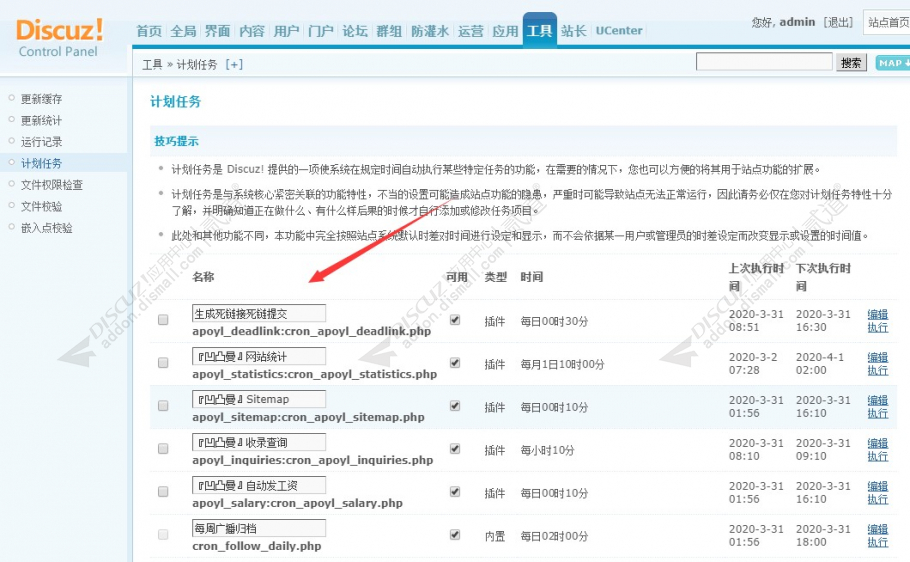Click 编辑 for cron_follow_daily task
Image resolution: width=910 pixels, height=562 pixels.
(878, 529)
